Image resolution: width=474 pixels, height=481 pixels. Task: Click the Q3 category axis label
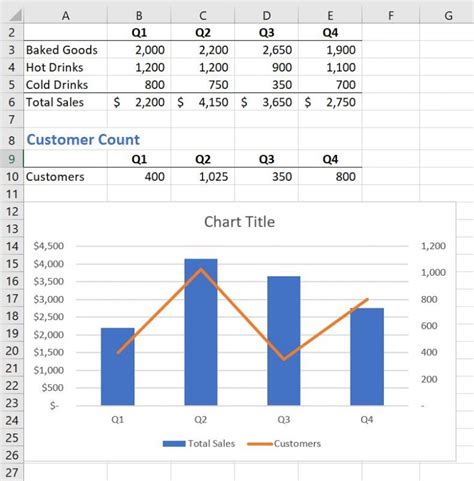click(x=284, y=419)
